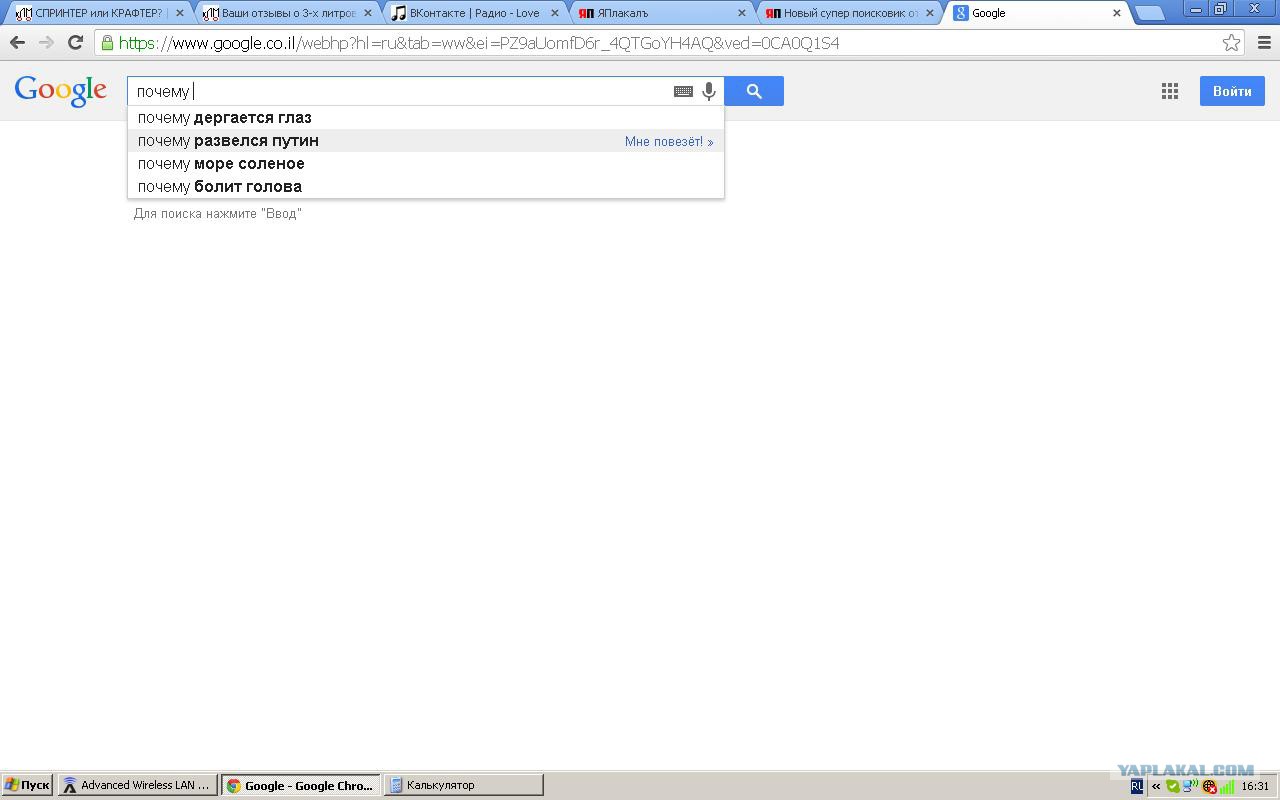This screenshot has height=800, width=1280.
Task: Choose suggestion "почему море соленое"
Action: coord(426,163)
